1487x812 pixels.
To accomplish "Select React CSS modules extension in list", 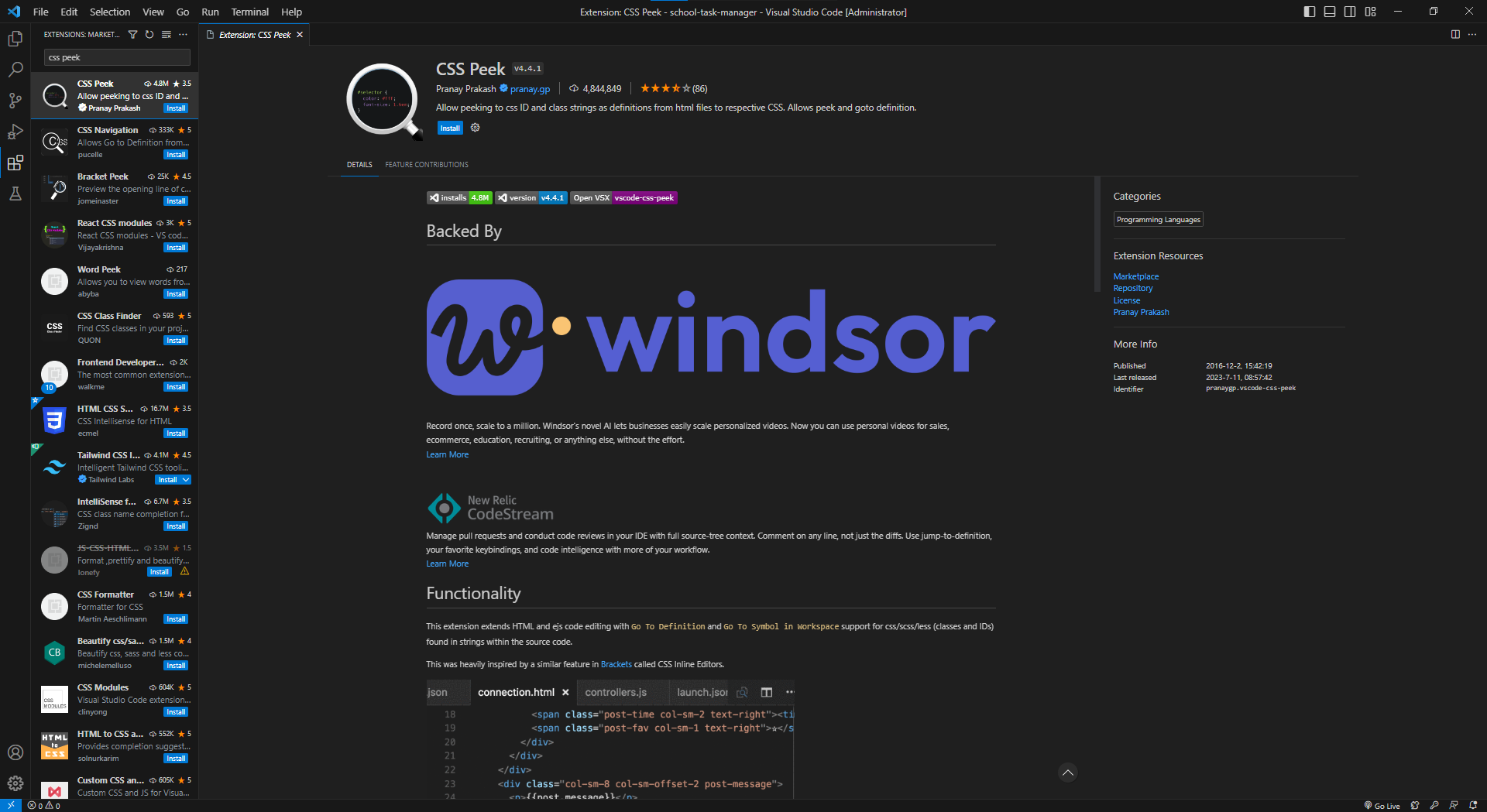I will click(115, 235).
